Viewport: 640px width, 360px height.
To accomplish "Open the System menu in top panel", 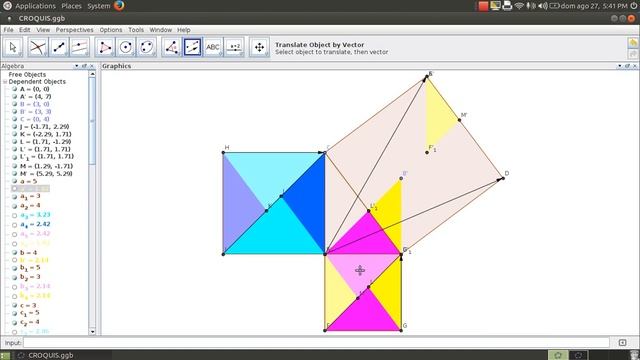I will [98, 6].
